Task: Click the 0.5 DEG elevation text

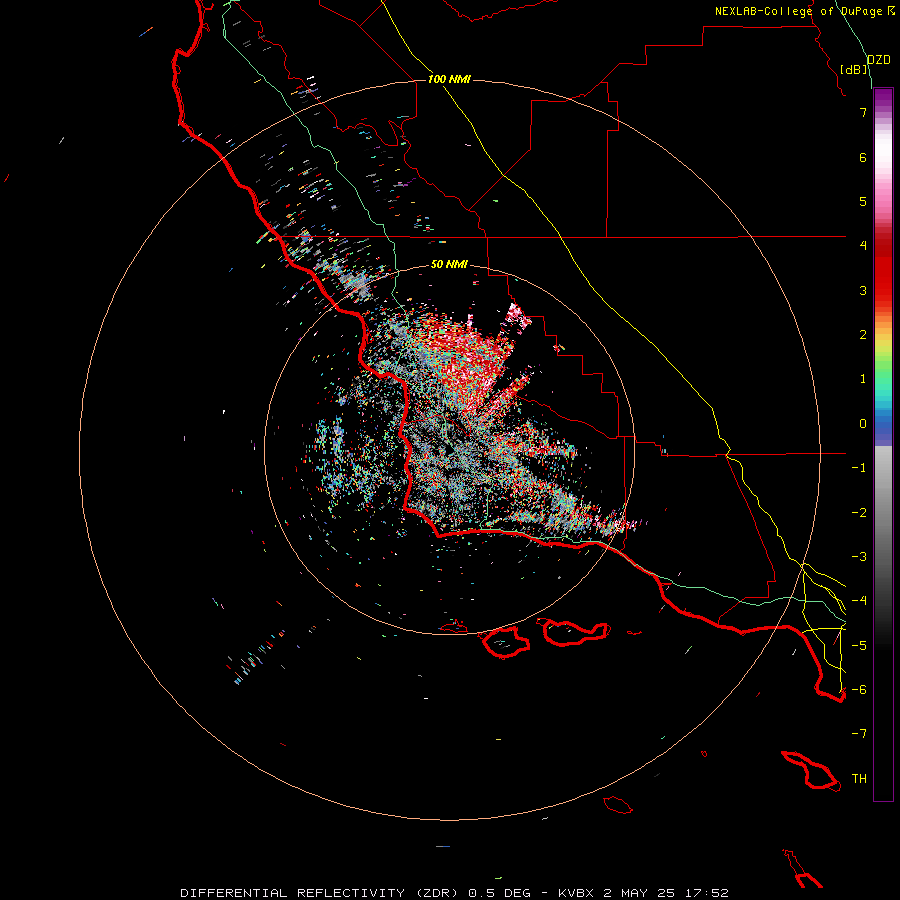Action: point(499,893)
